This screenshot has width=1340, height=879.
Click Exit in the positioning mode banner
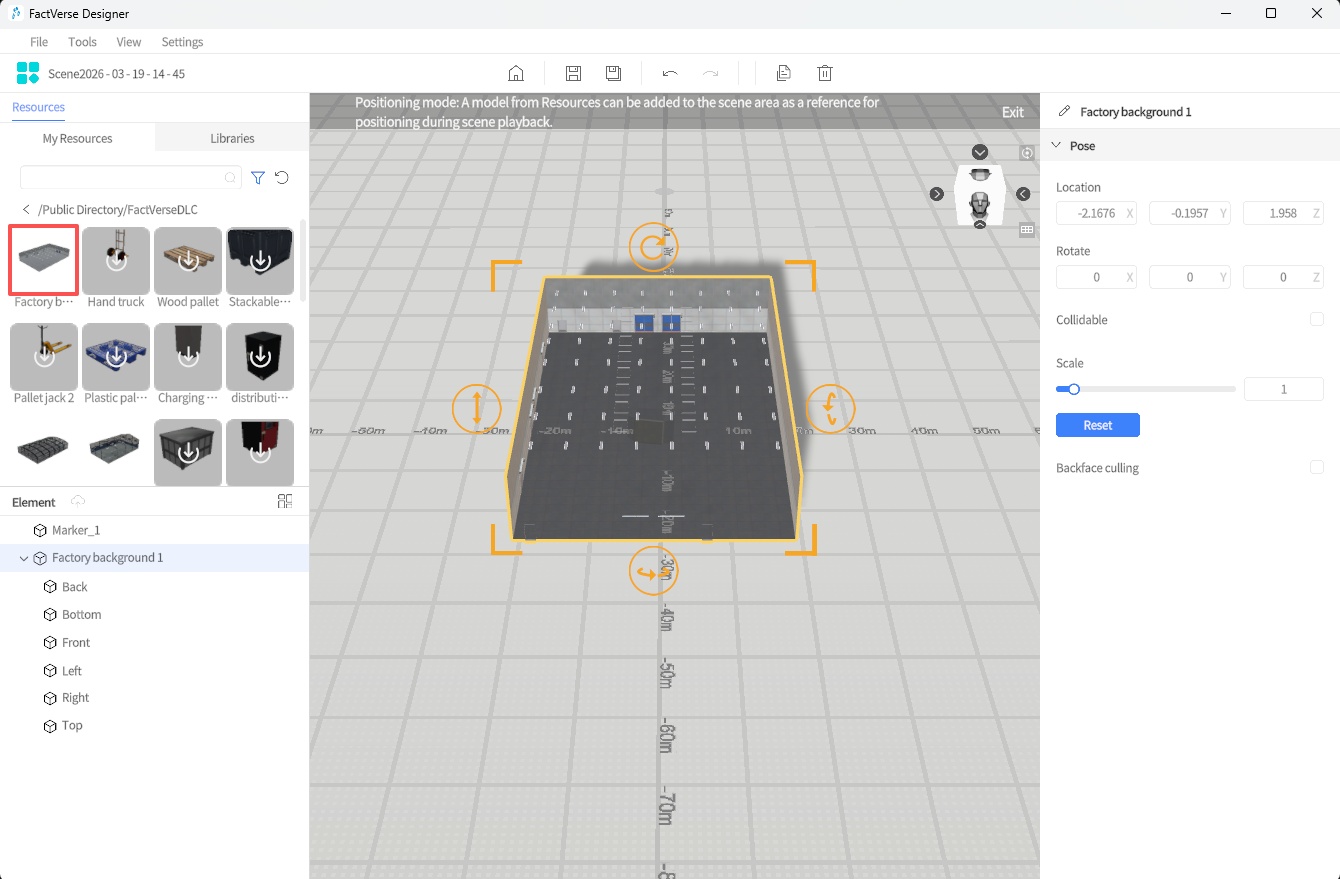pyautogui.click(x=1012, y=111)
